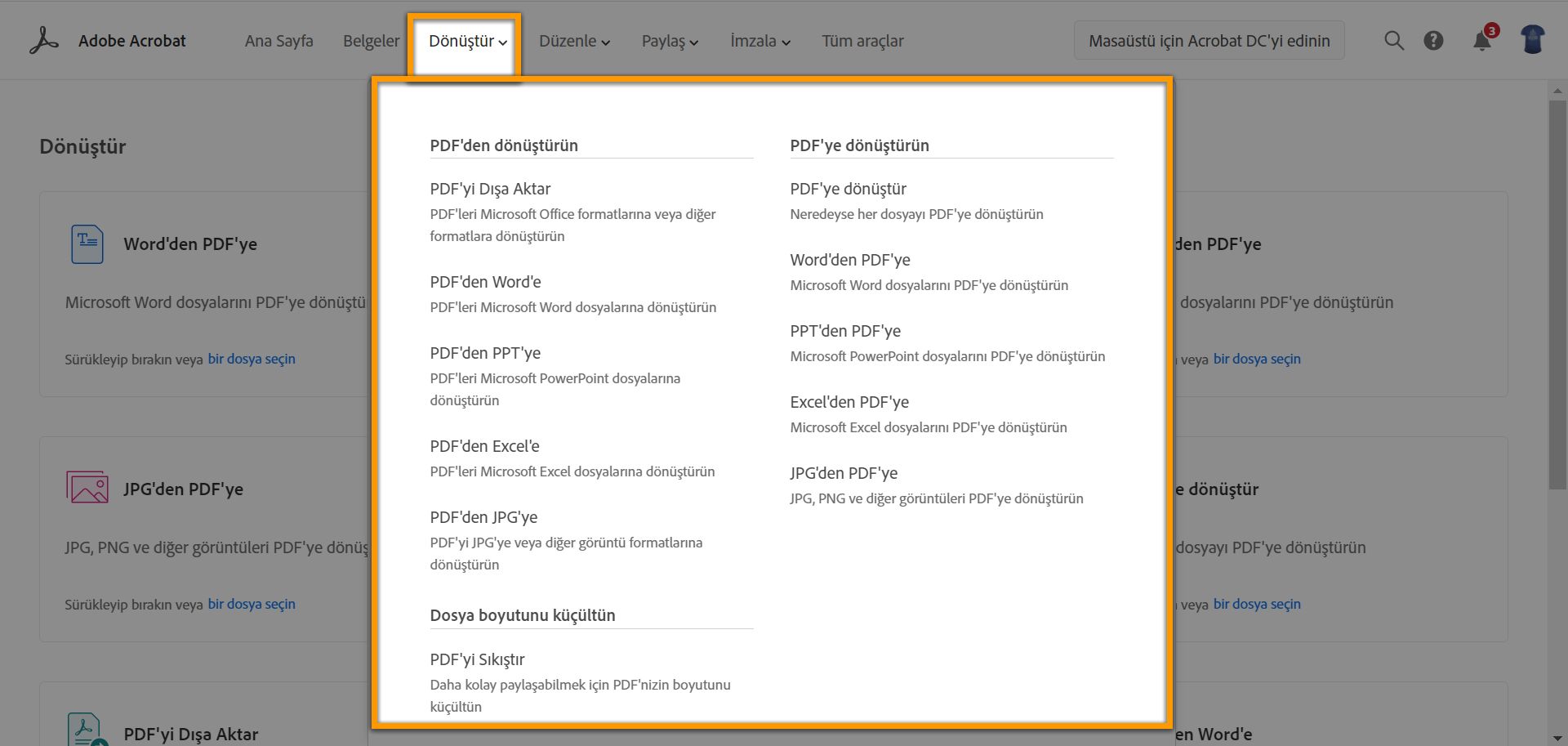This screenshot has height=746, width=1568.
Task: Open the search magnifier icon
Action: (x=1394, y=41)
